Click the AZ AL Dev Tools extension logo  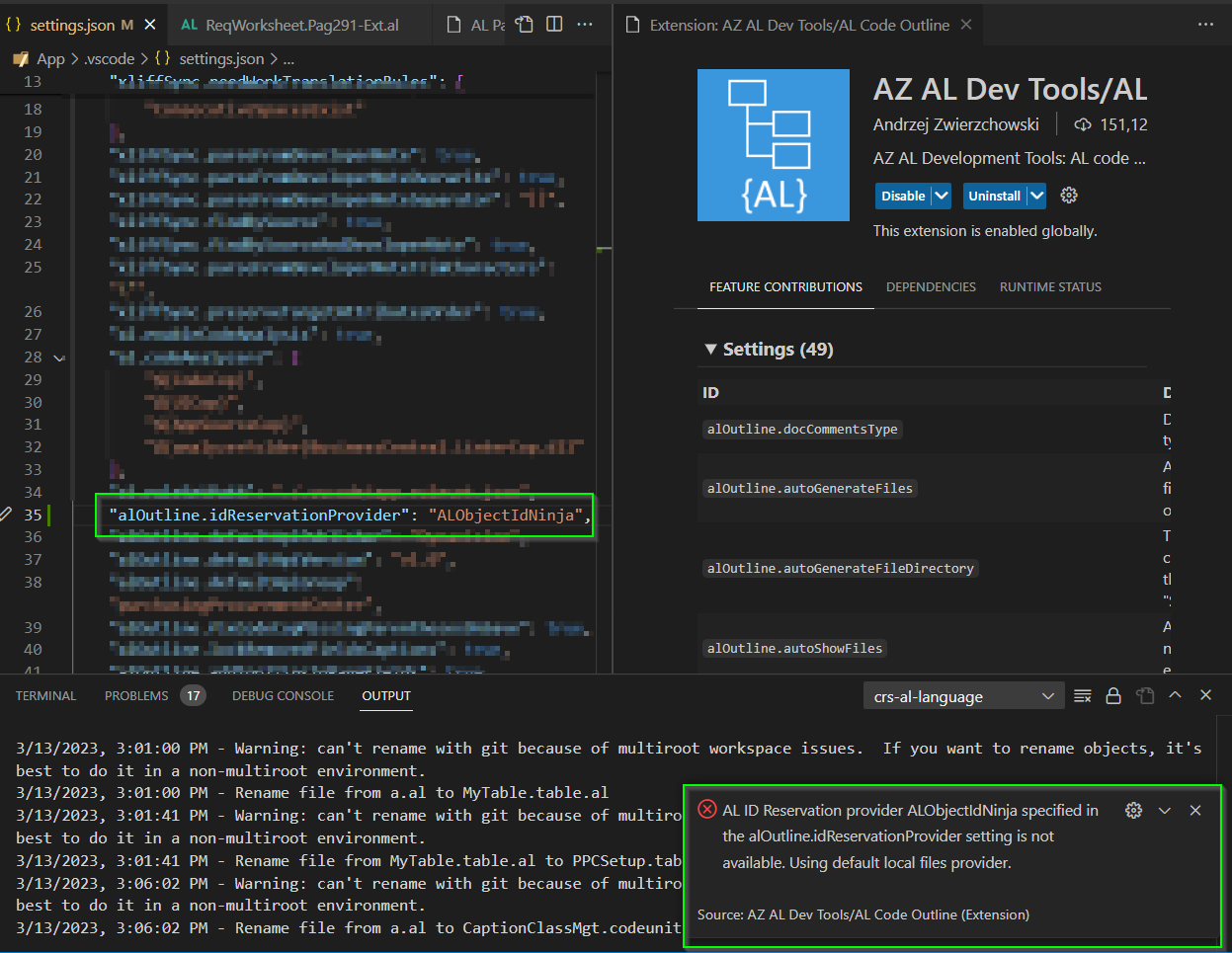(774, 145)
